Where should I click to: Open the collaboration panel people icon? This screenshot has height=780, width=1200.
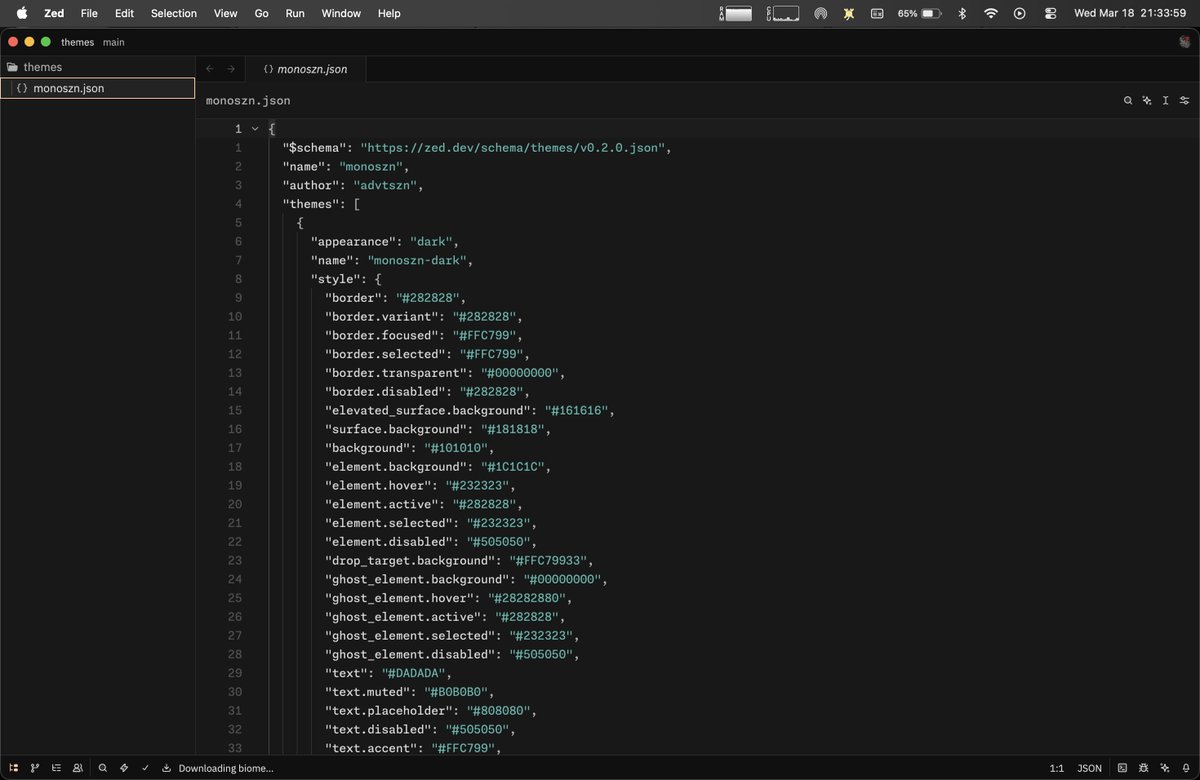tap(77, 768)
